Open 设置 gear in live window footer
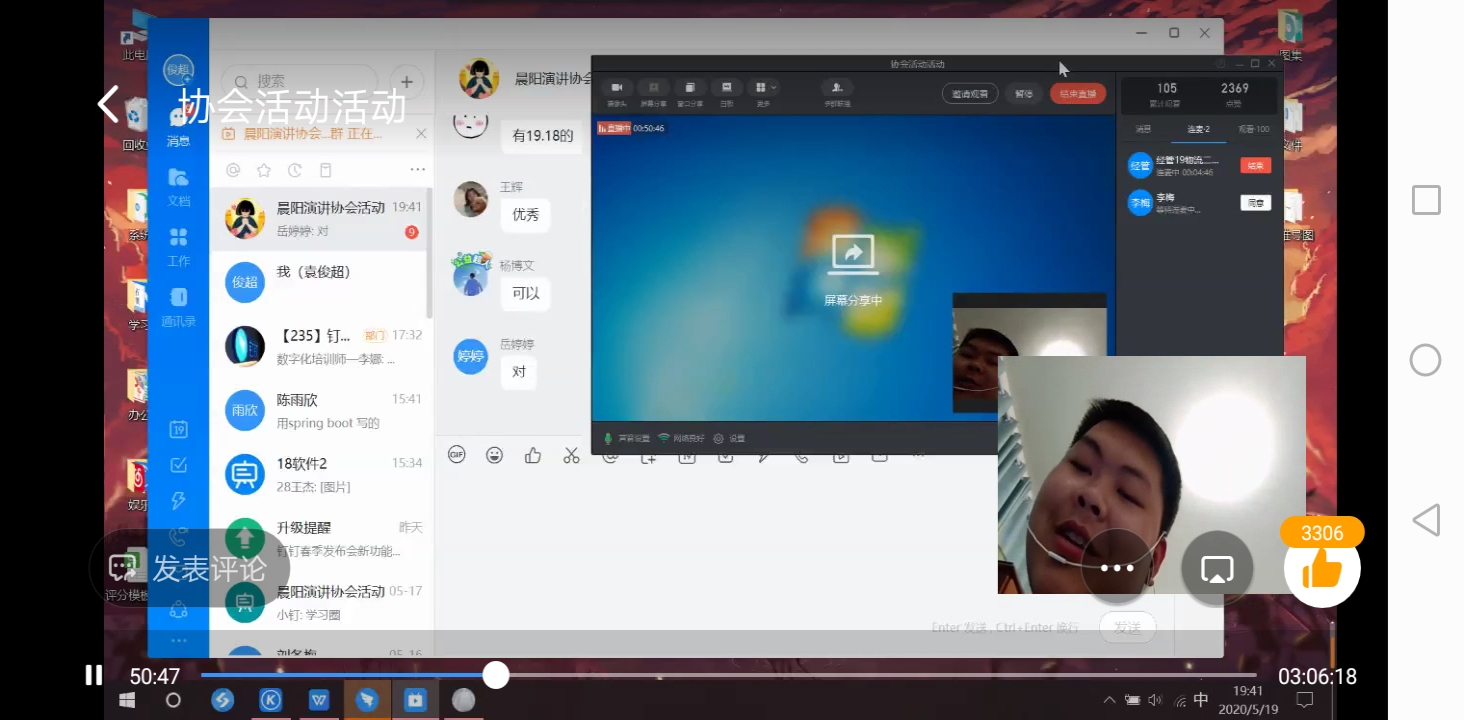 [x=730, y=438]
